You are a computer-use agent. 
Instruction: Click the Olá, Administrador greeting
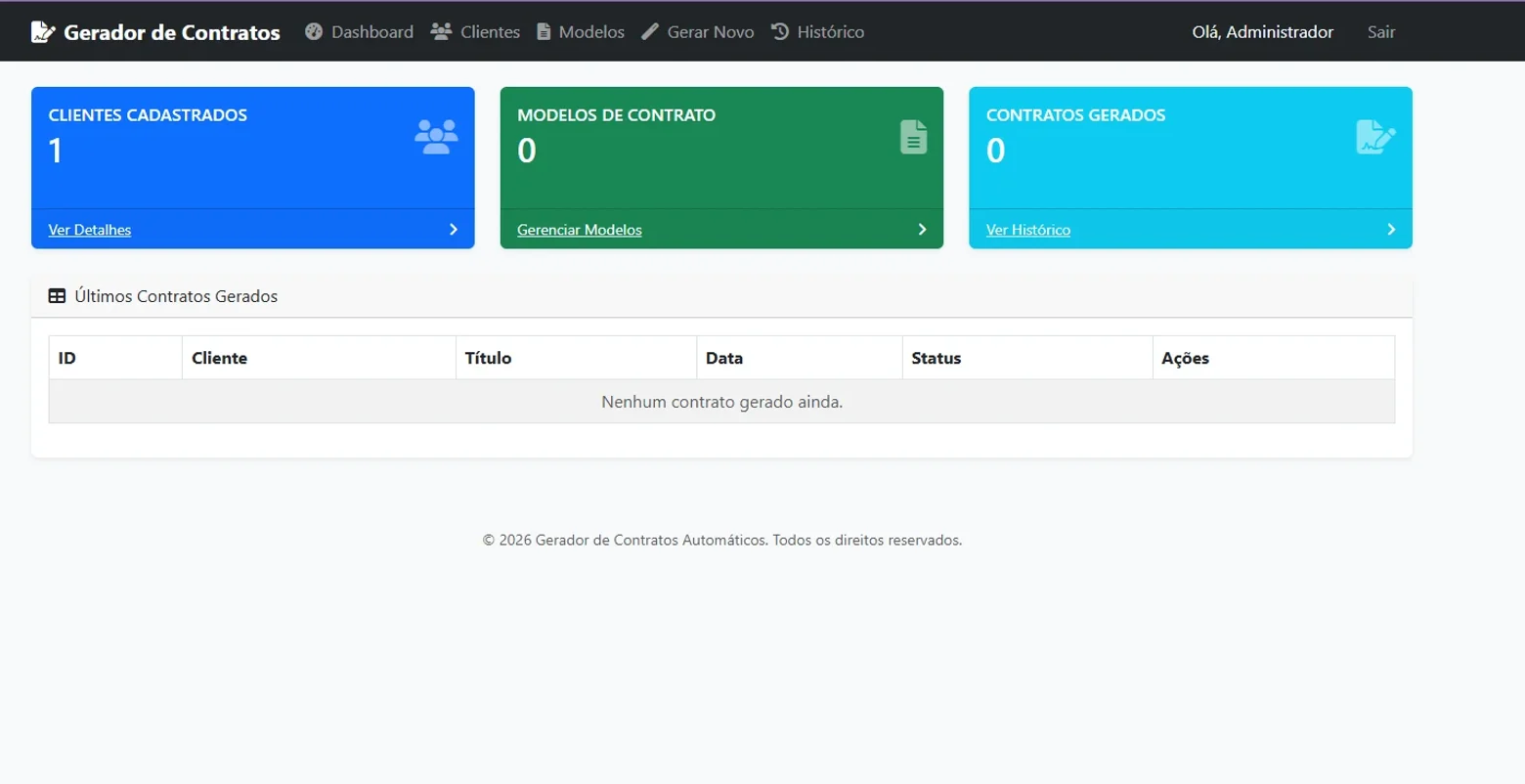[1262, 32]
